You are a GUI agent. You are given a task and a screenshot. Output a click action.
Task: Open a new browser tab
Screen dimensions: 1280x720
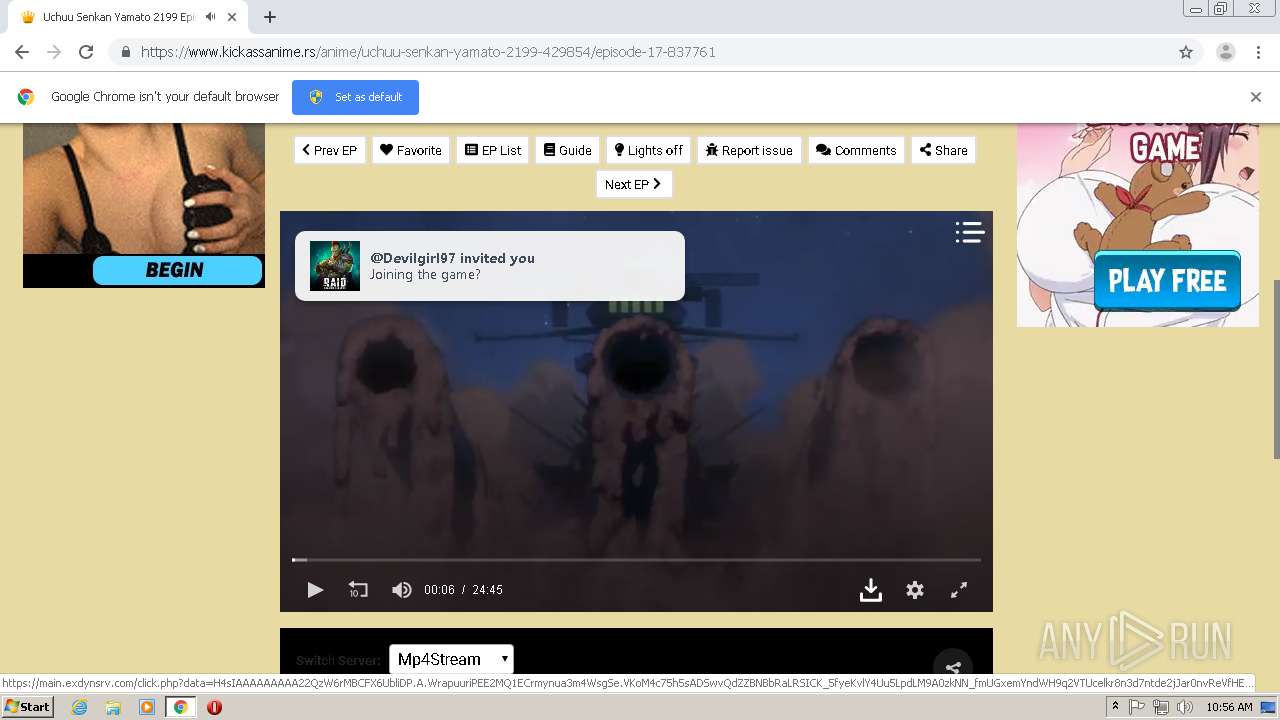(270, 17)
